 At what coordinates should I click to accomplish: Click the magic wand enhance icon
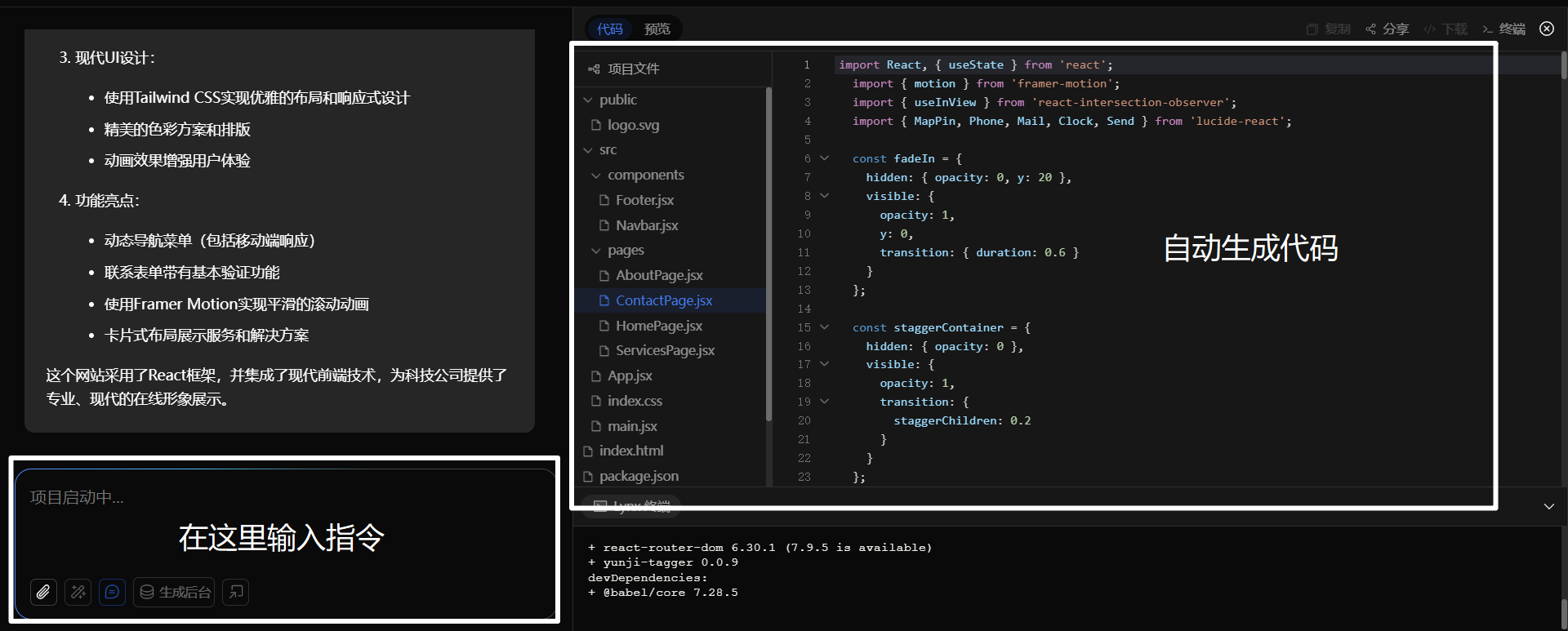78,592
